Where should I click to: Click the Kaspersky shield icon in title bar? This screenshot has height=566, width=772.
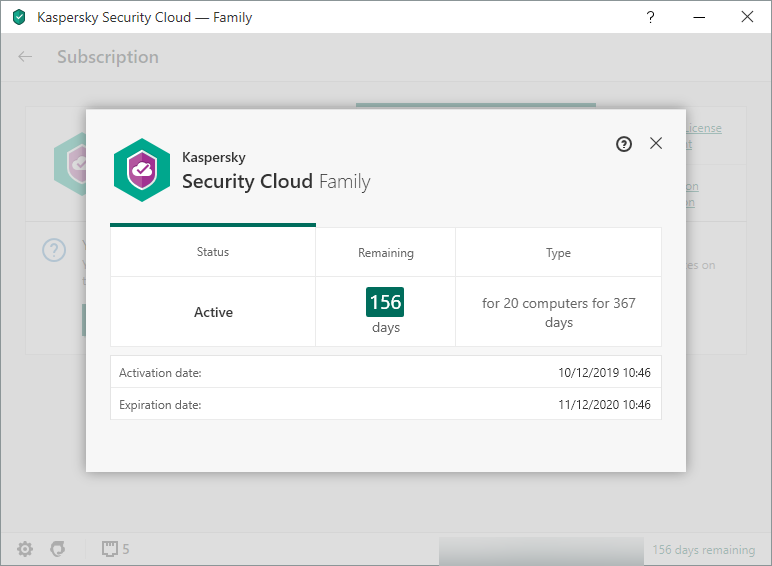19,17
